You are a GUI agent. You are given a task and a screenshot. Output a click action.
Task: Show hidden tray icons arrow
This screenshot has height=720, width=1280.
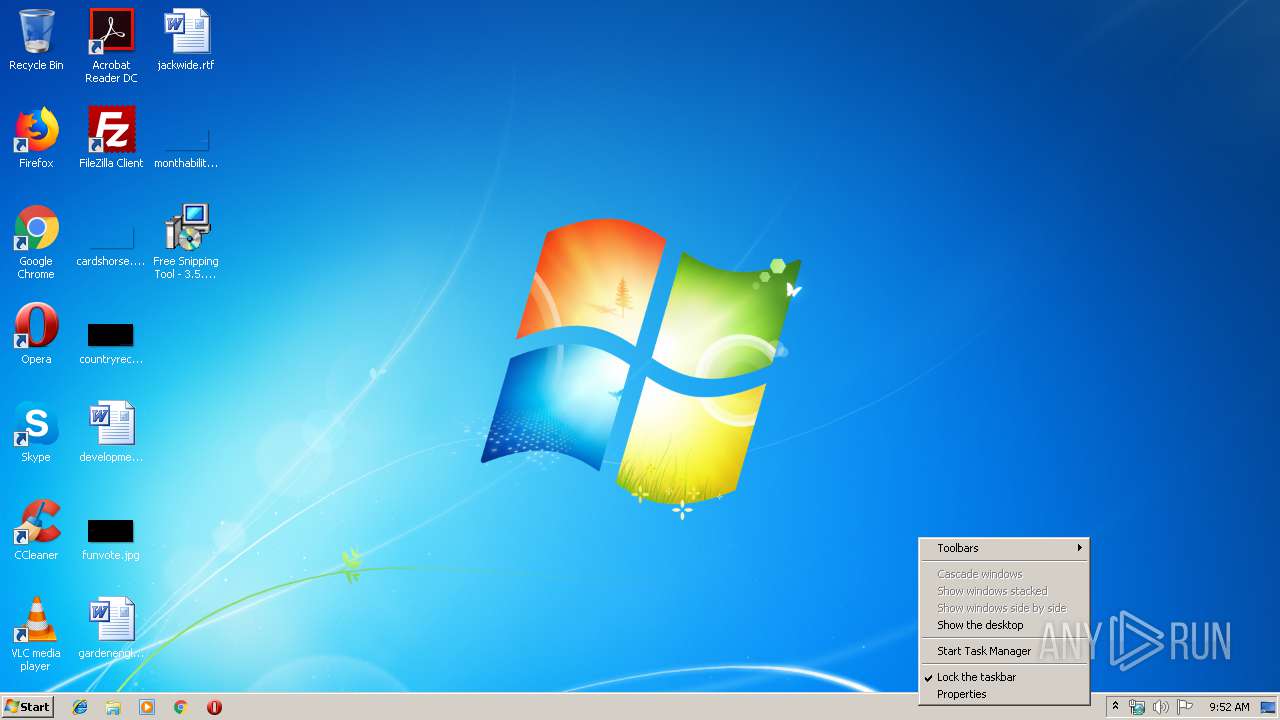tap(1115, 707)
